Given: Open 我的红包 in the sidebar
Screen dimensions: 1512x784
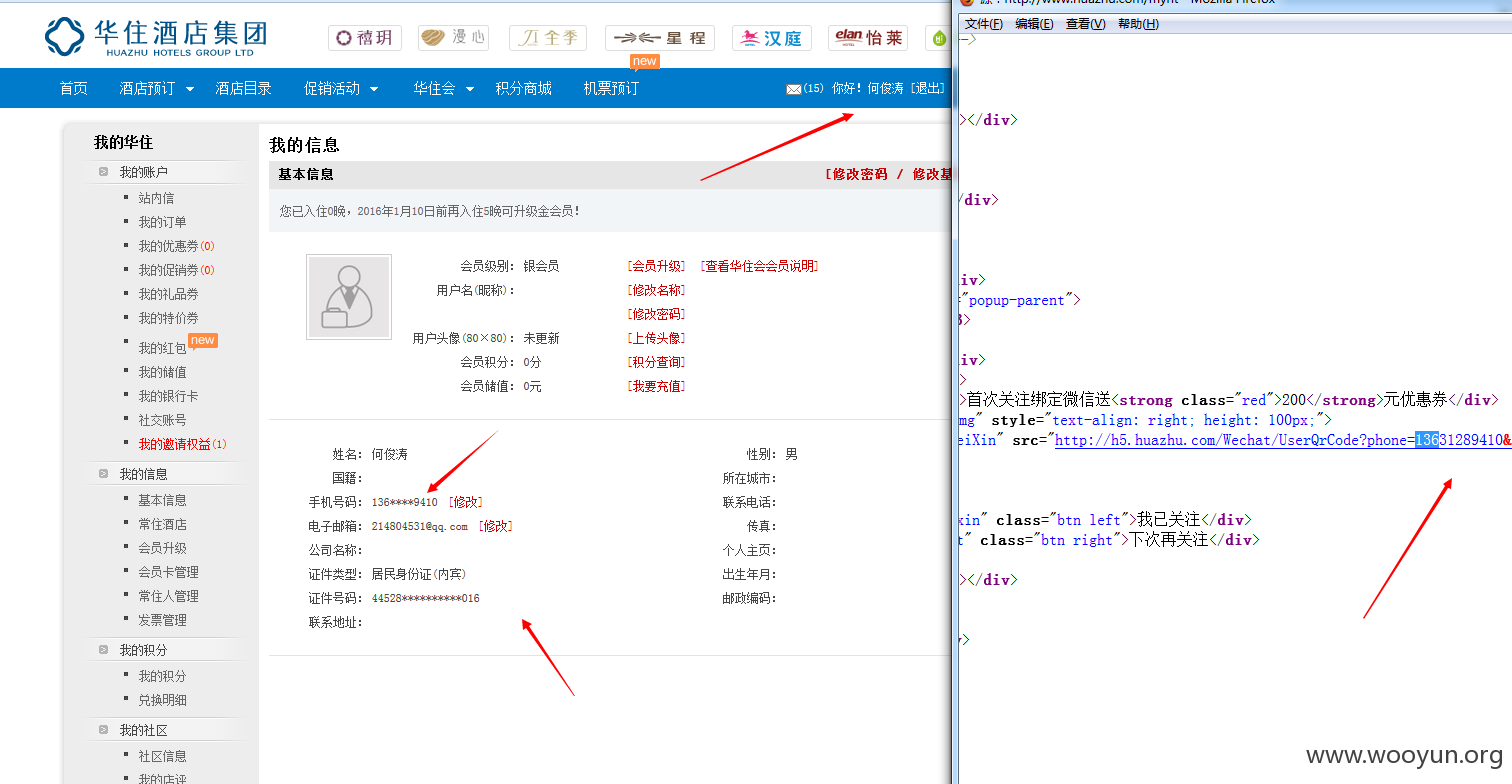Looking at the screenshot, I should click(162, 348).
